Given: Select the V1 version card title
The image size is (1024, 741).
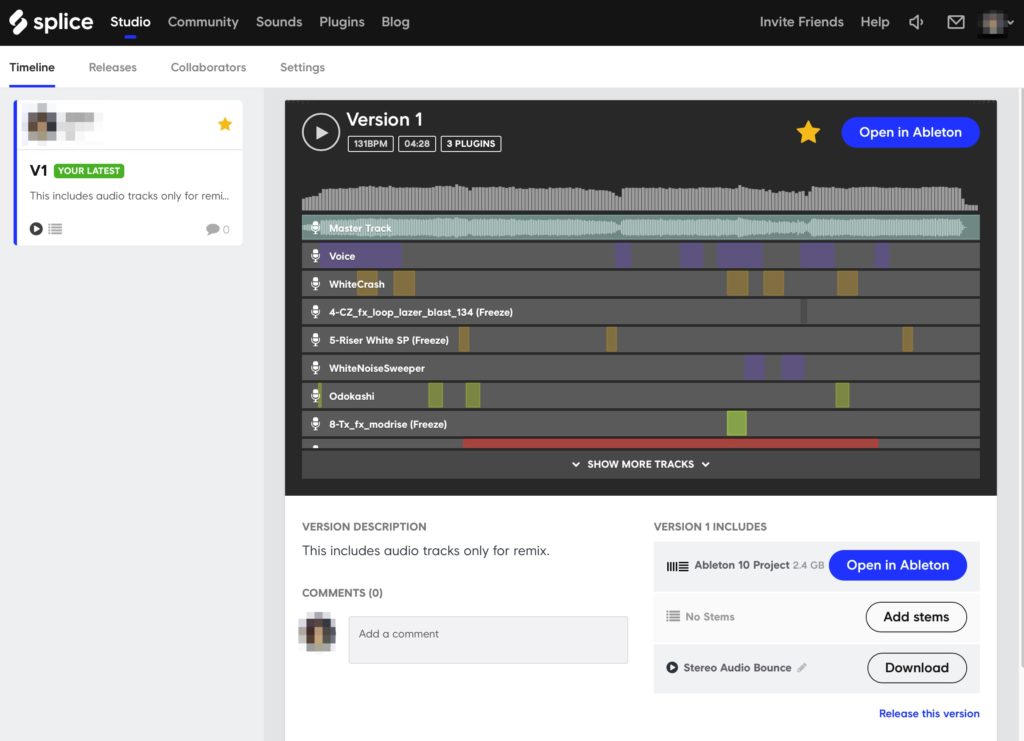Looking at the screenshot, I should pos(39,171).
